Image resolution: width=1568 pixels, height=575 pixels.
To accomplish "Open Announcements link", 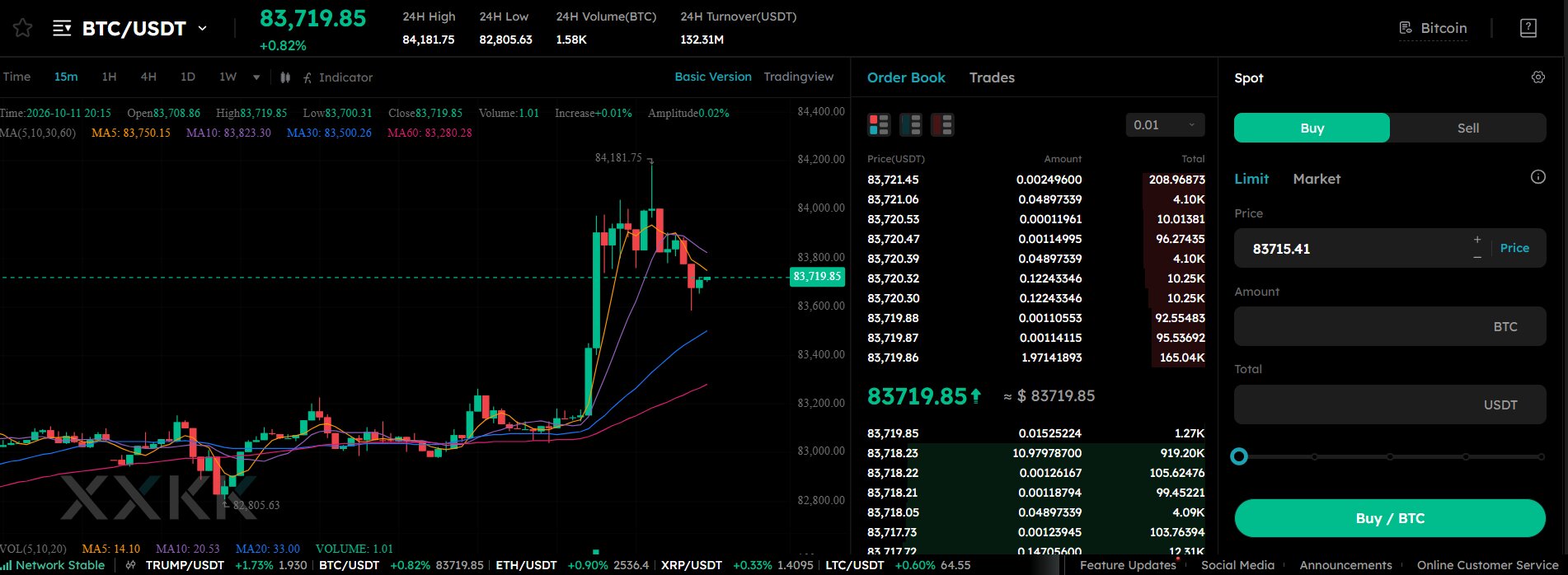I will coord(1345,565).
